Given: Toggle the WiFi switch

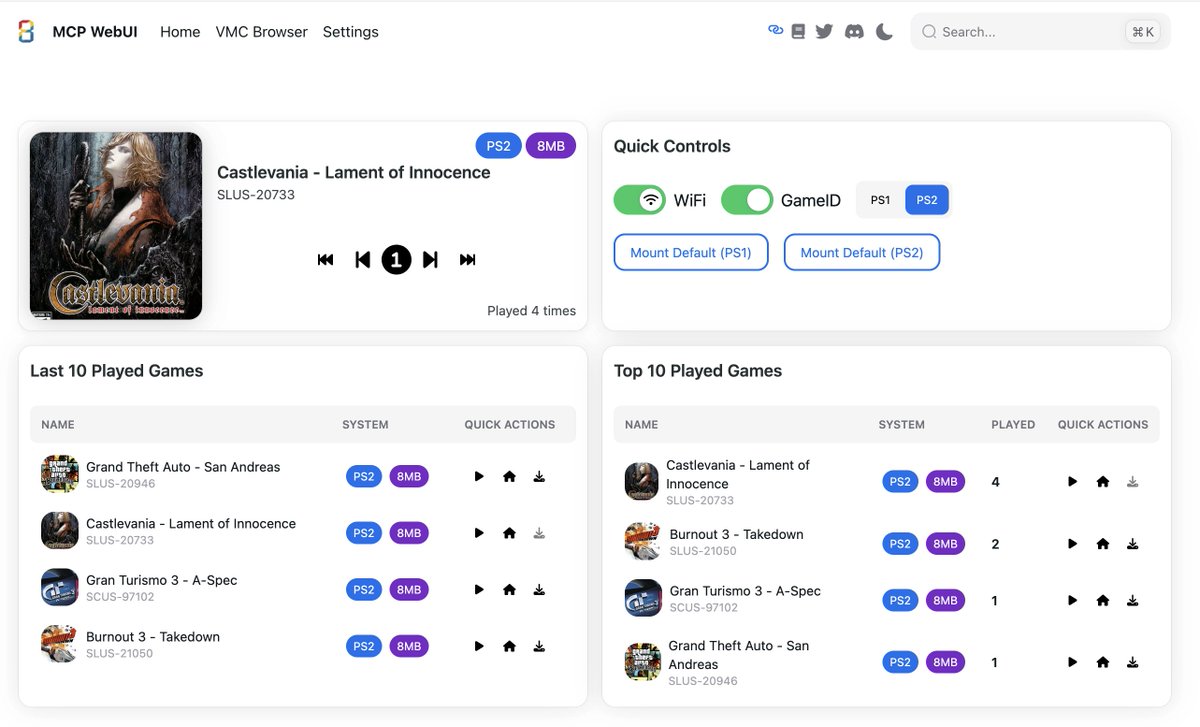Looking at the screenshot, I should pos(640,200).
